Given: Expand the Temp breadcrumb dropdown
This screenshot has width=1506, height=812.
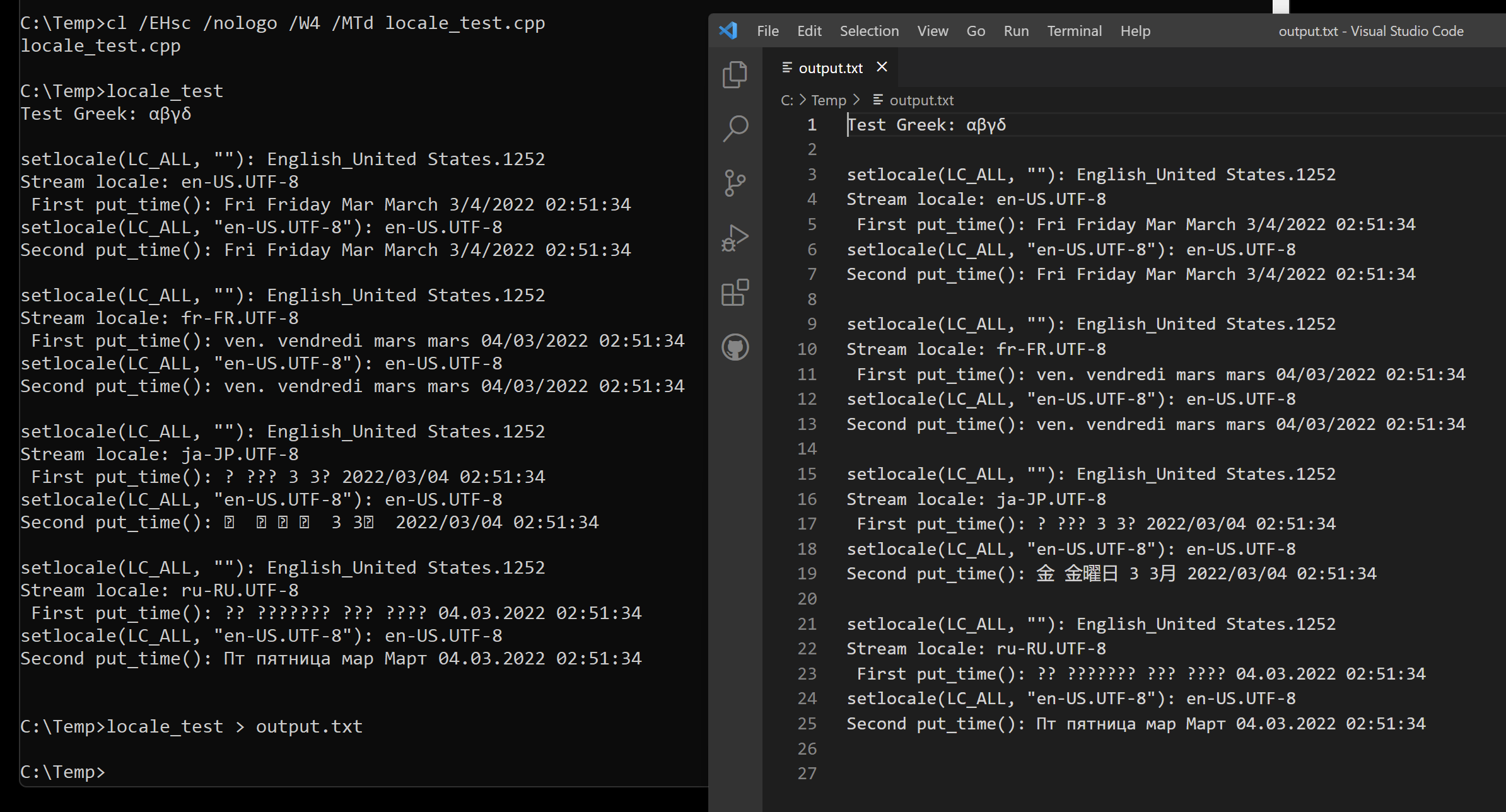Looking at the screenshot, I should pos(829,100).
